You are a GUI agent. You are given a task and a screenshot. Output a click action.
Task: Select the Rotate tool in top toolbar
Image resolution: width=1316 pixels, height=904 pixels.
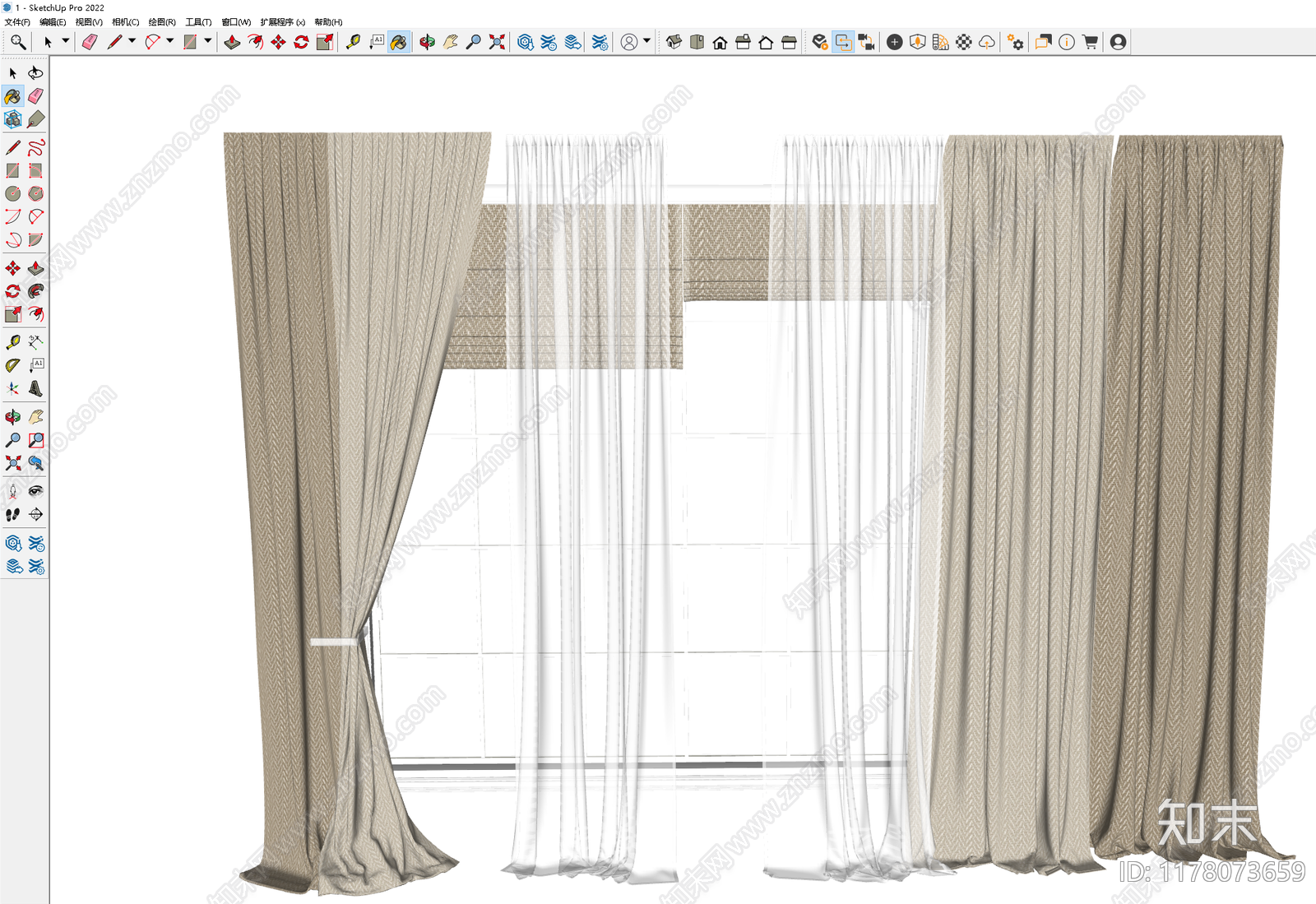pos(302,42)
